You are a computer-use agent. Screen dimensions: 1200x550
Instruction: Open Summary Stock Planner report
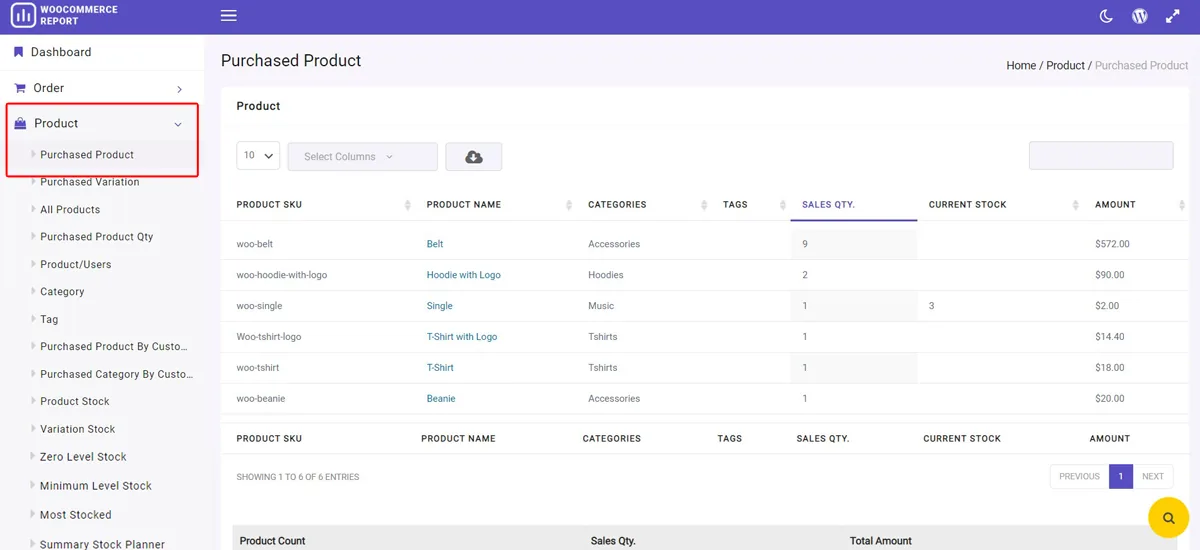(x=102, y=544)
